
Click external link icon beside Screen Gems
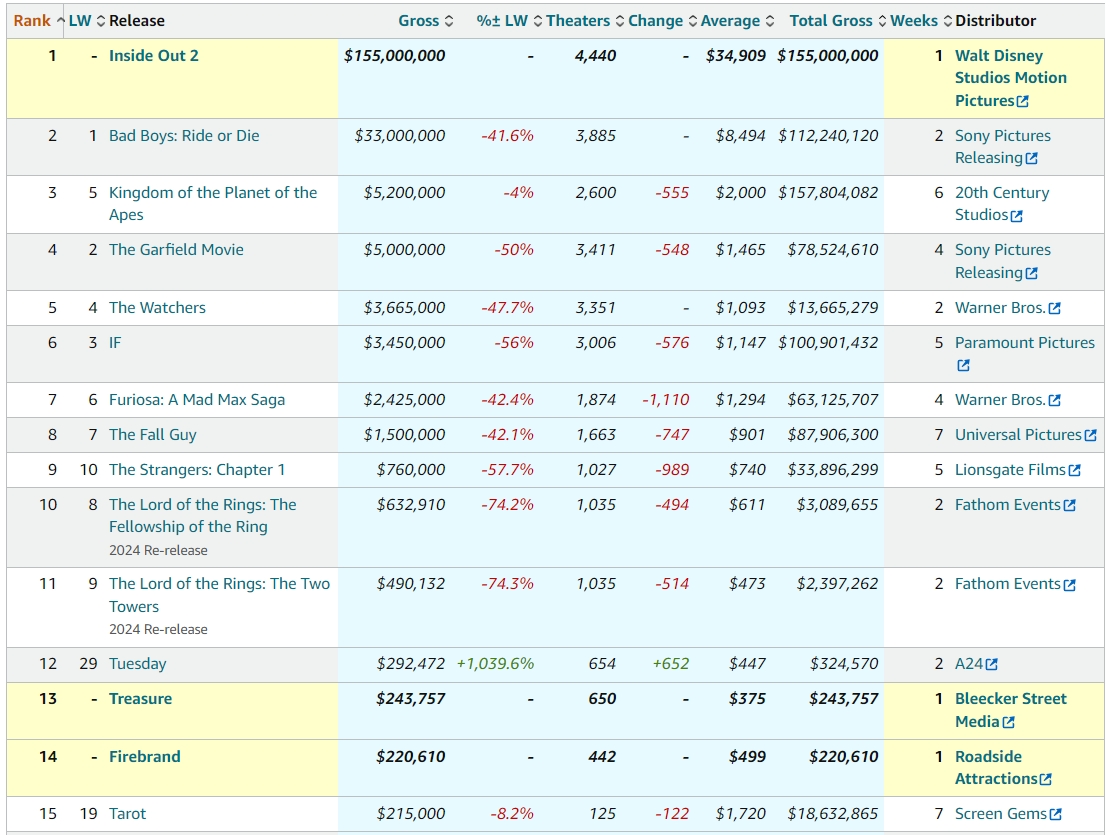click(x=1055, y=815)
